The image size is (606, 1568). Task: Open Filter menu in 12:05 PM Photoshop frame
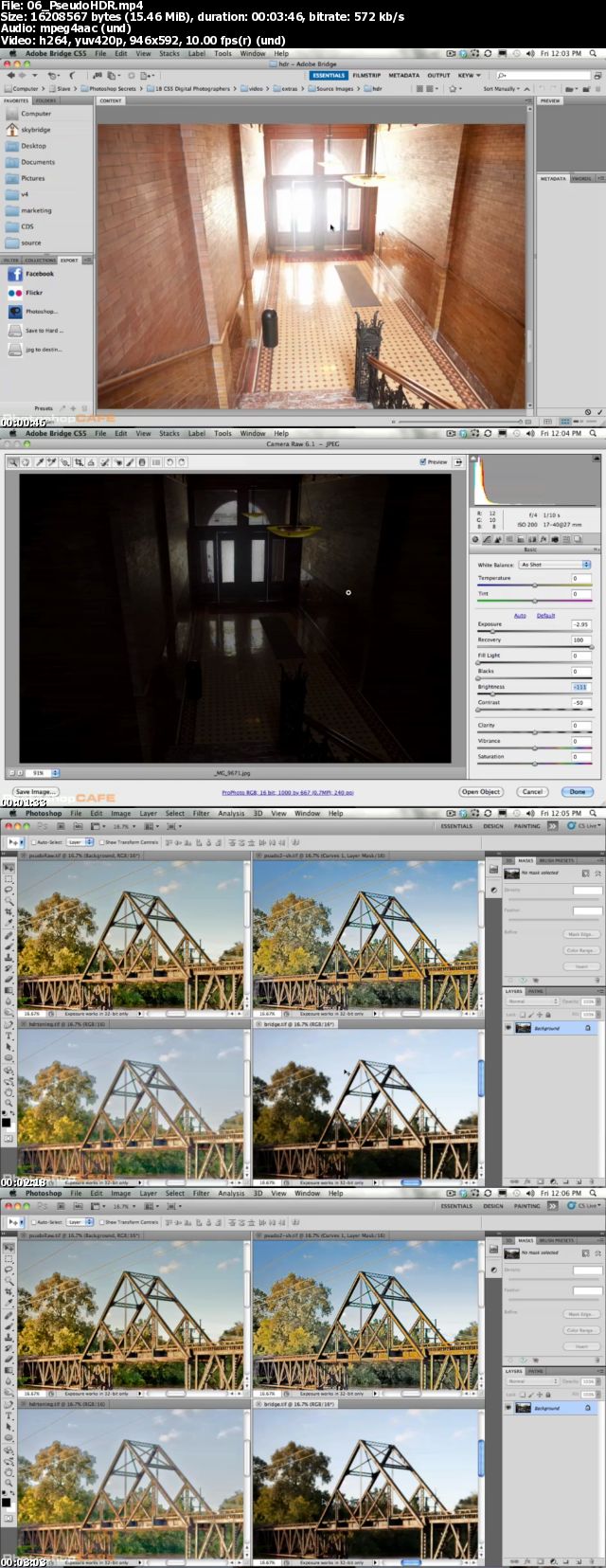tap(202, 814)
